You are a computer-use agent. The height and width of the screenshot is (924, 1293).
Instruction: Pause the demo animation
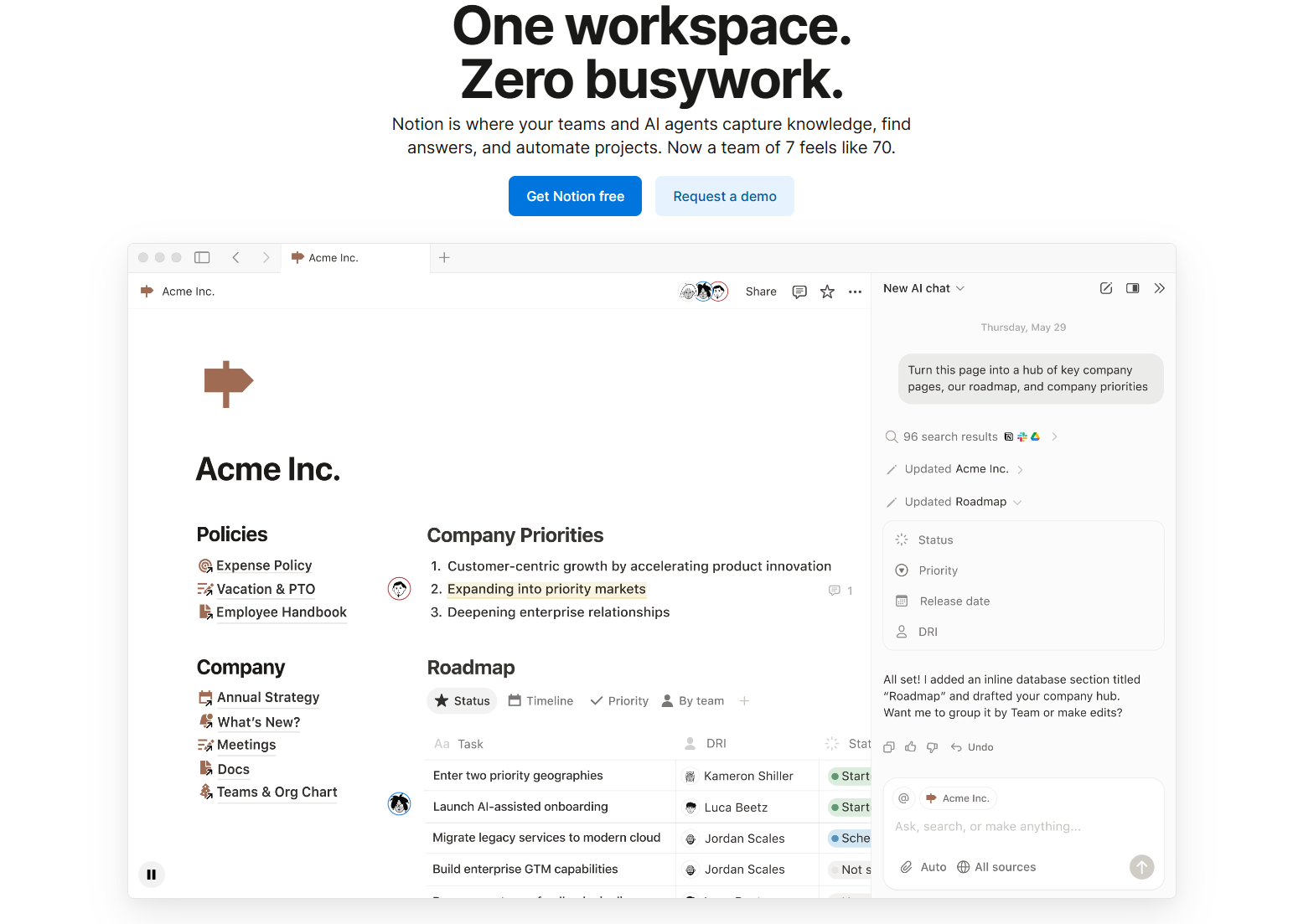click(152, 875)
